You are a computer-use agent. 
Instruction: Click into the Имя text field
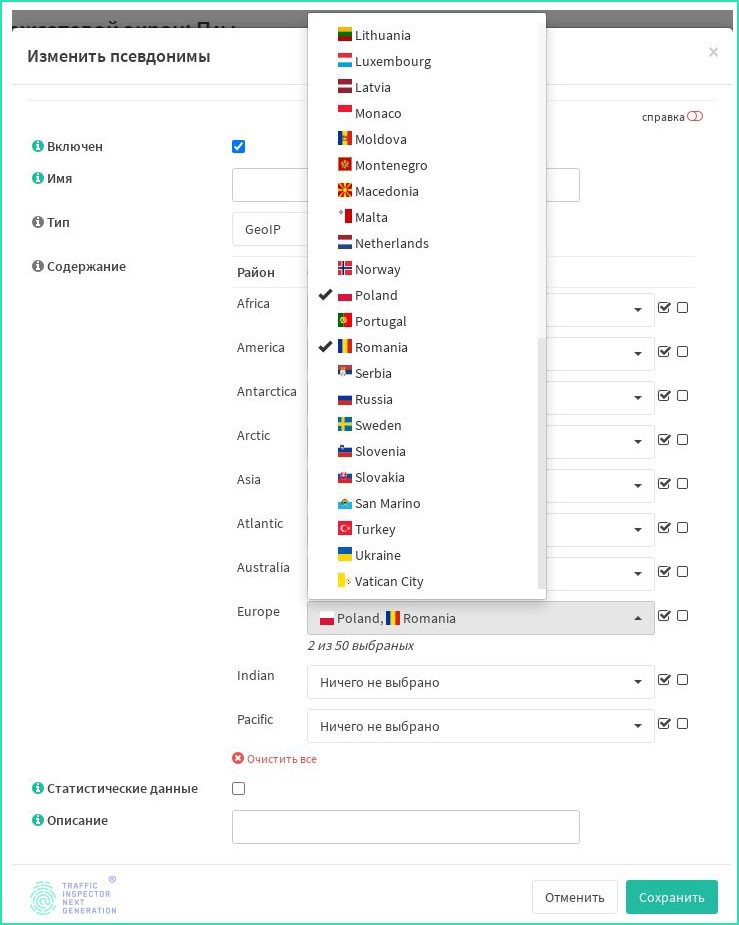click(x=406, y=185)
